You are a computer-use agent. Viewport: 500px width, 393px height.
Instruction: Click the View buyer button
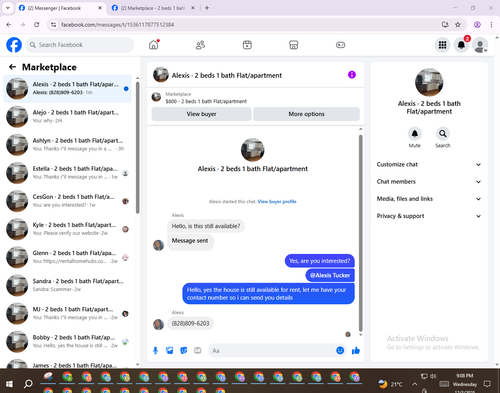[x=201, y=114]
